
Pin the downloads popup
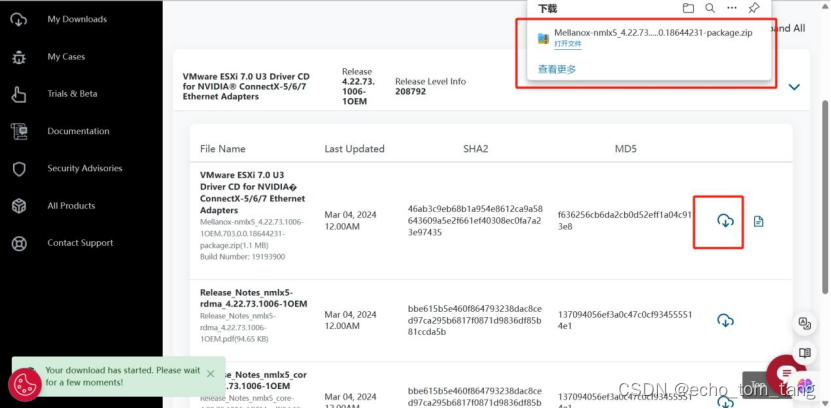(x=754, y=8)
